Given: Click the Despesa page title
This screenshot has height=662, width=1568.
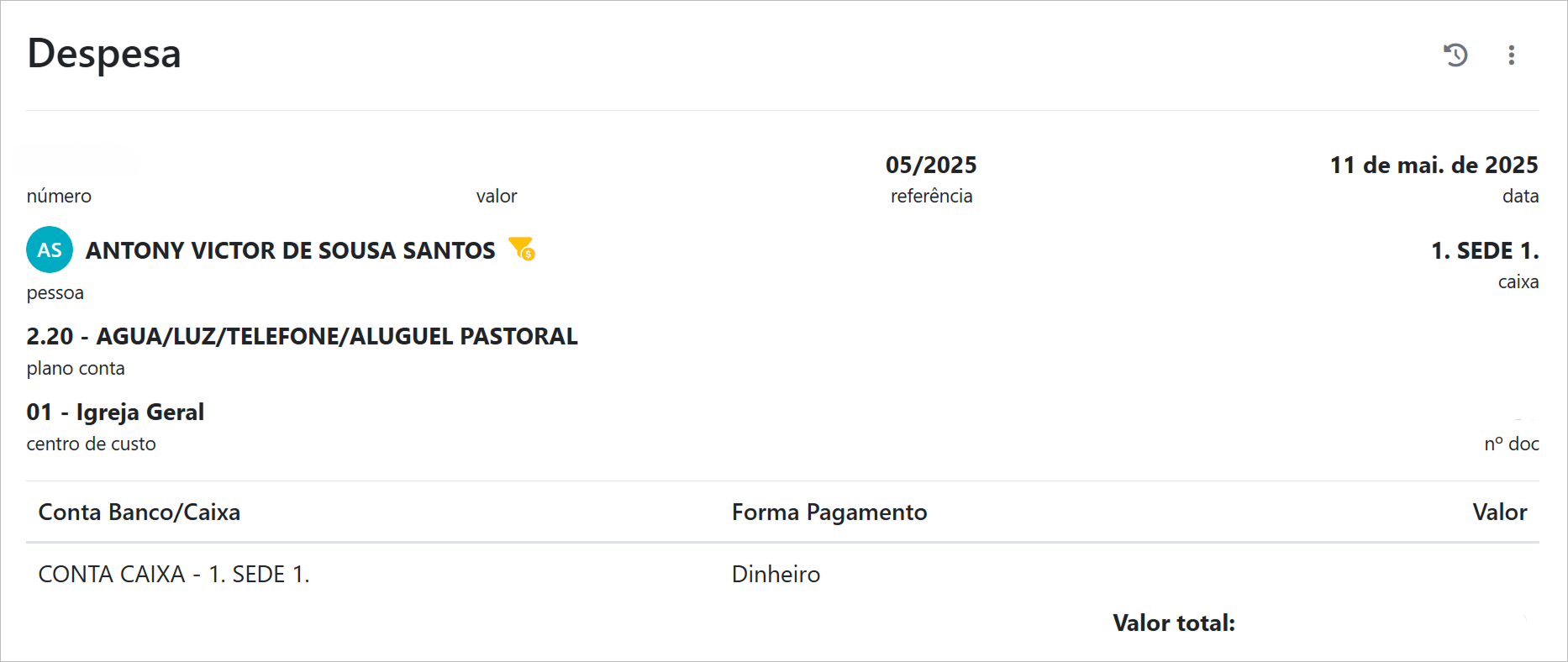Looking at the screenshot, I should pyautogui.click(x=104, y=54).
